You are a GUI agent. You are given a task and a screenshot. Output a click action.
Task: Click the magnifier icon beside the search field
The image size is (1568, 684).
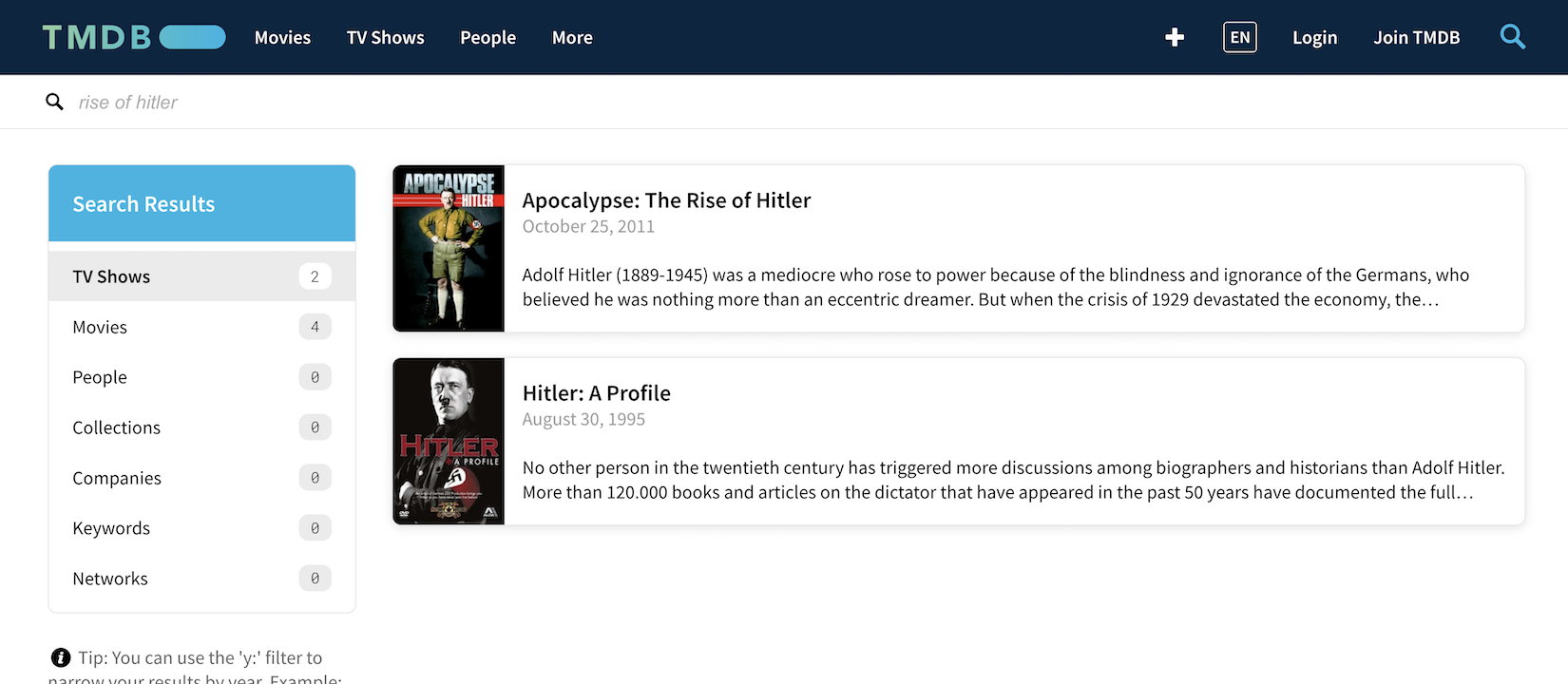tap(55, 102)
